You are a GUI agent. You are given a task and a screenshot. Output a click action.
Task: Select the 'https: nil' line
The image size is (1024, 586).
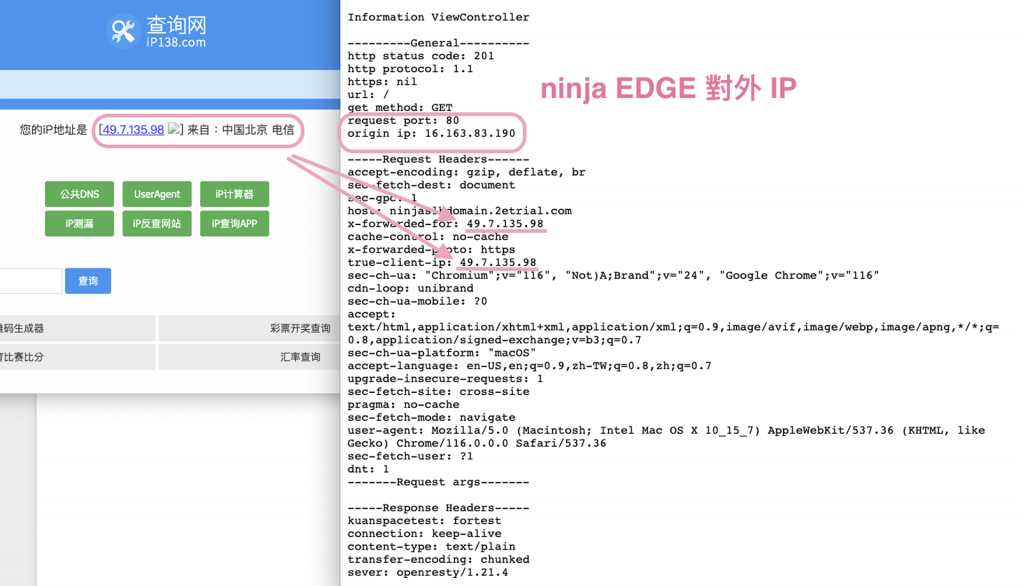[x=382, y=82]
